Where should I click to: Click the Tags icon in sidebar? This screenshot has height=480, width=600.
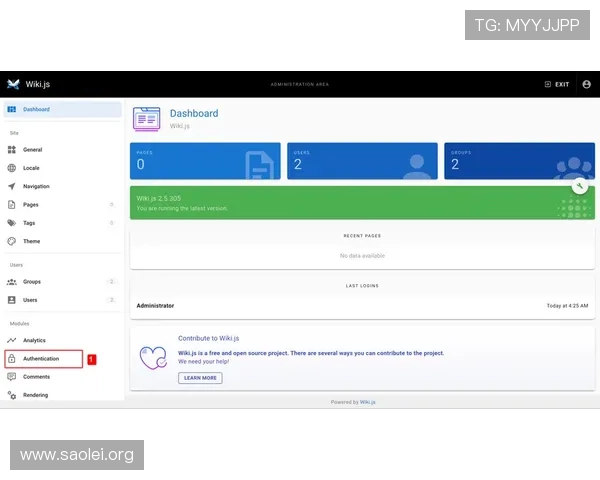point(12,223)
